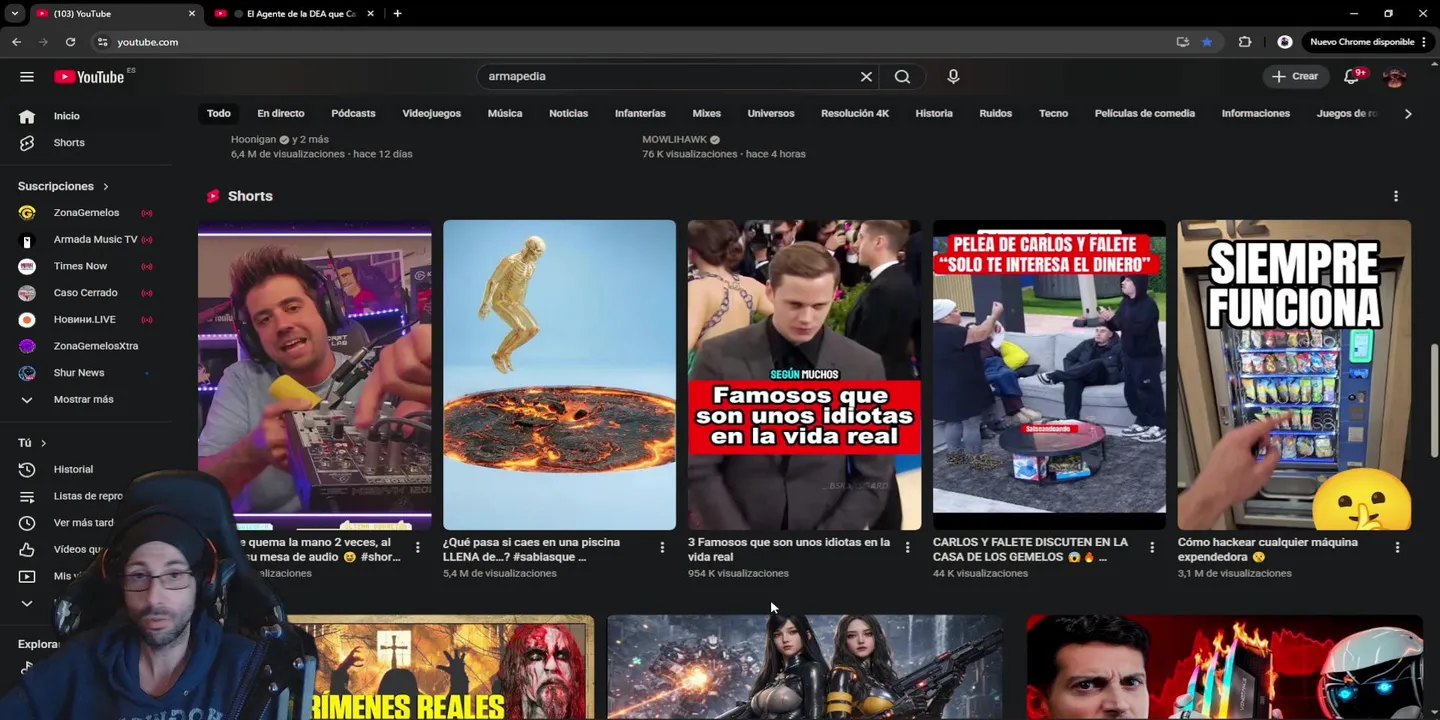This screenshot has height=720, width=1440.
Task: Select the Pódcasts filter chip
Action: tap(353, 113)
